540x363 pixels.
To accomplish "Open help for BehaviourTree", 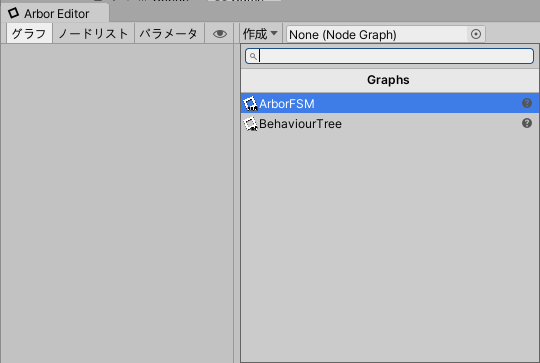I will (527, 123).
